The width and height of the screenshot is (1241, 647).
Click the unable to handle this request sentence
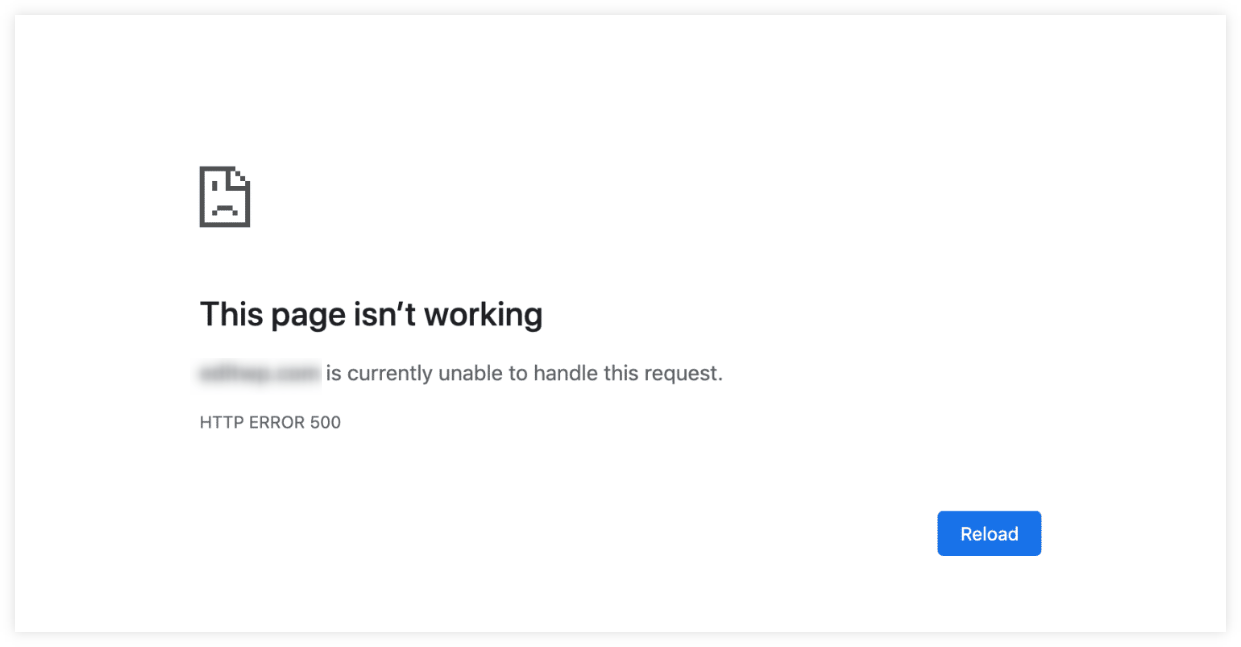coord(522,372)
